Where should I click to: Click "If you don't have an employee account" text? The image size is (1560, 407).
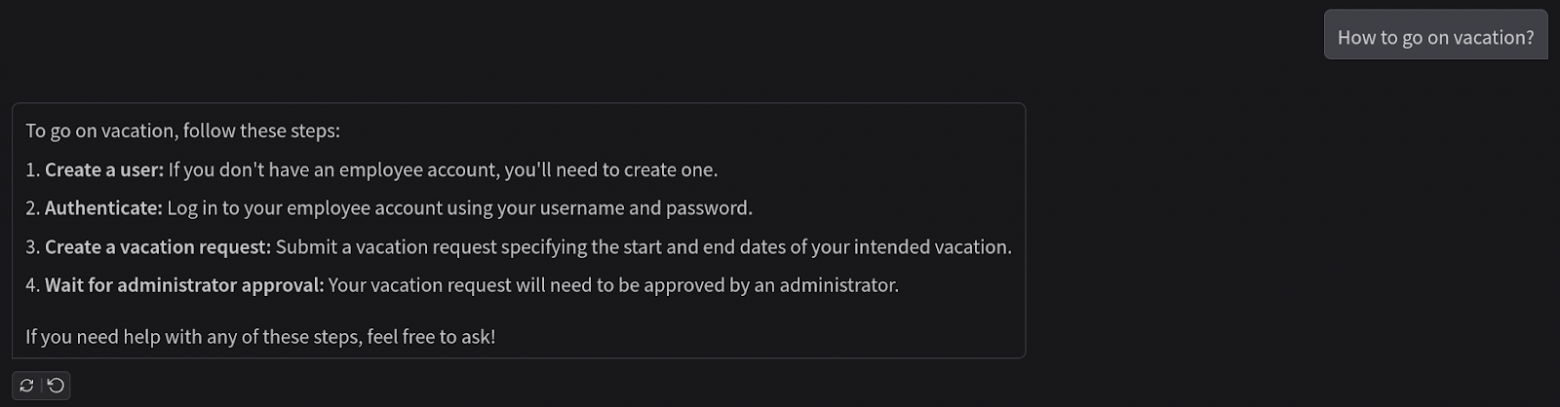click(x=333, y=170)
